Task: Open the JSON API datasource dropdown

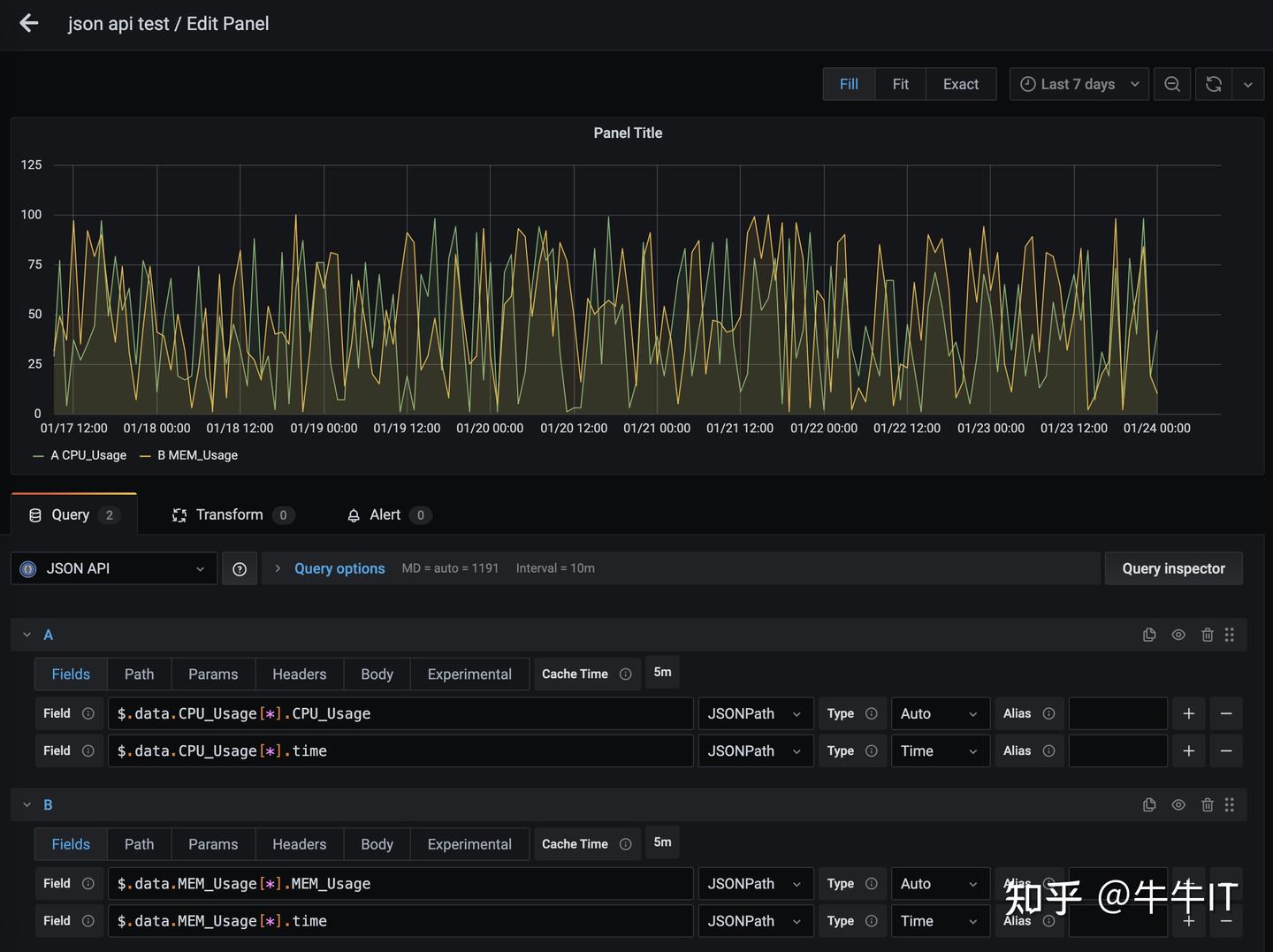Action: tap(113, 568)
